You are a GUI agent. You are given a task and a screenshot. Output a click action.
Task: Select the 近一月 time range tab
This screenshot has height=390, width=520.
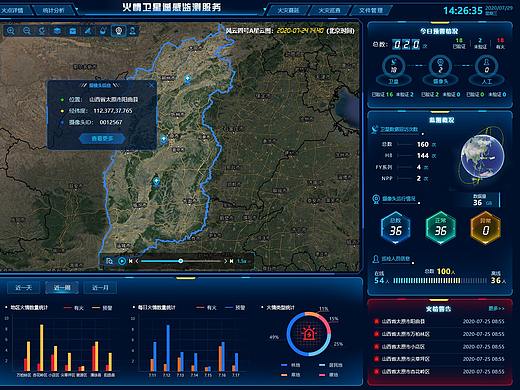click(100, 287)
